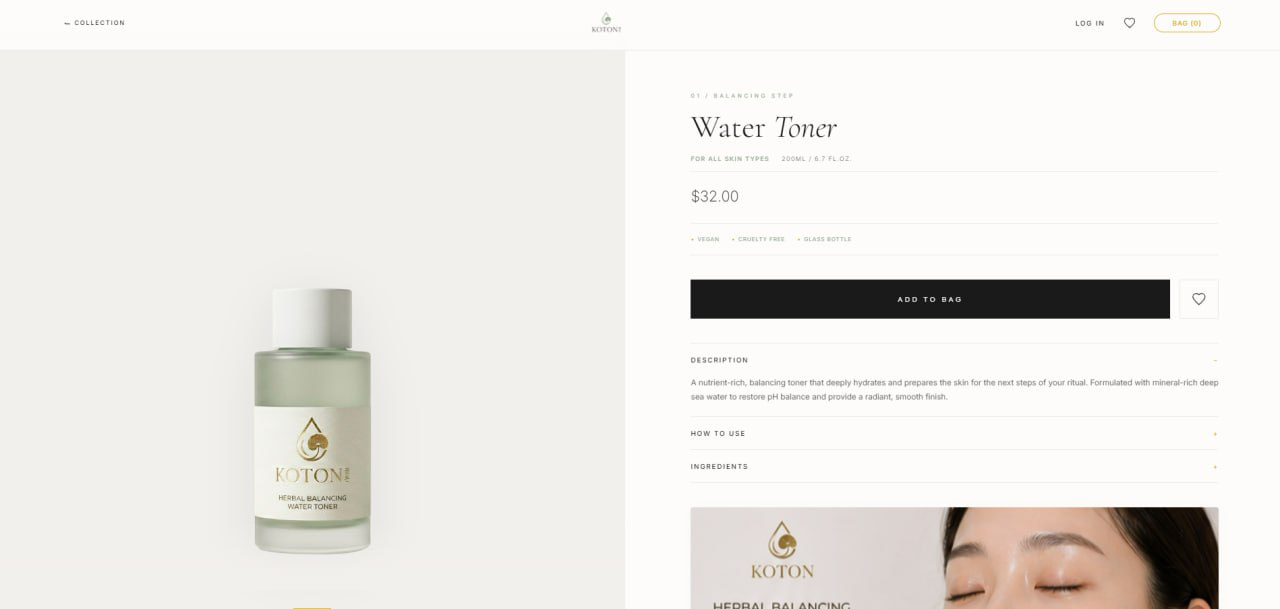1280x609 pixels.
Task: Expand the Ingredients section
Action: click(954, 467)
